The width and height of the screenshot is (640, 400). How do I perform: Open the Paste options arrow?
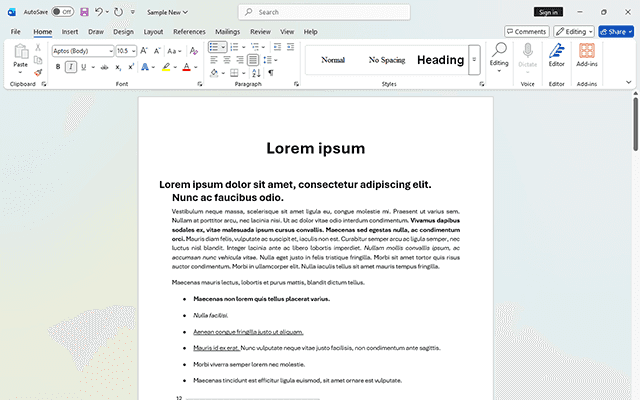pos(20,72)
